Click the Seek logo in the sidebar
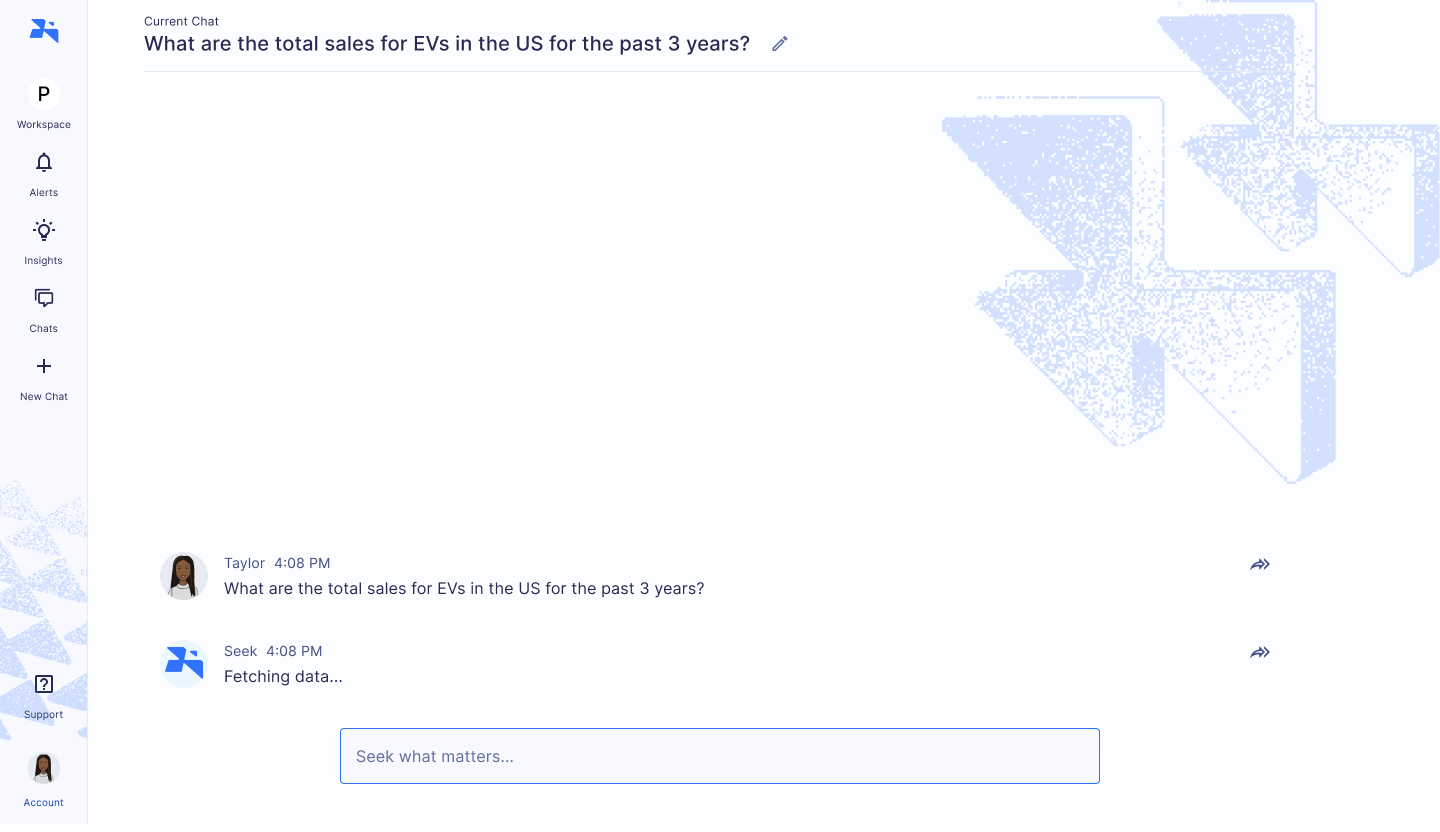Image resolution: width=1440 pixels, height=832 pixels. click(44, 31)
